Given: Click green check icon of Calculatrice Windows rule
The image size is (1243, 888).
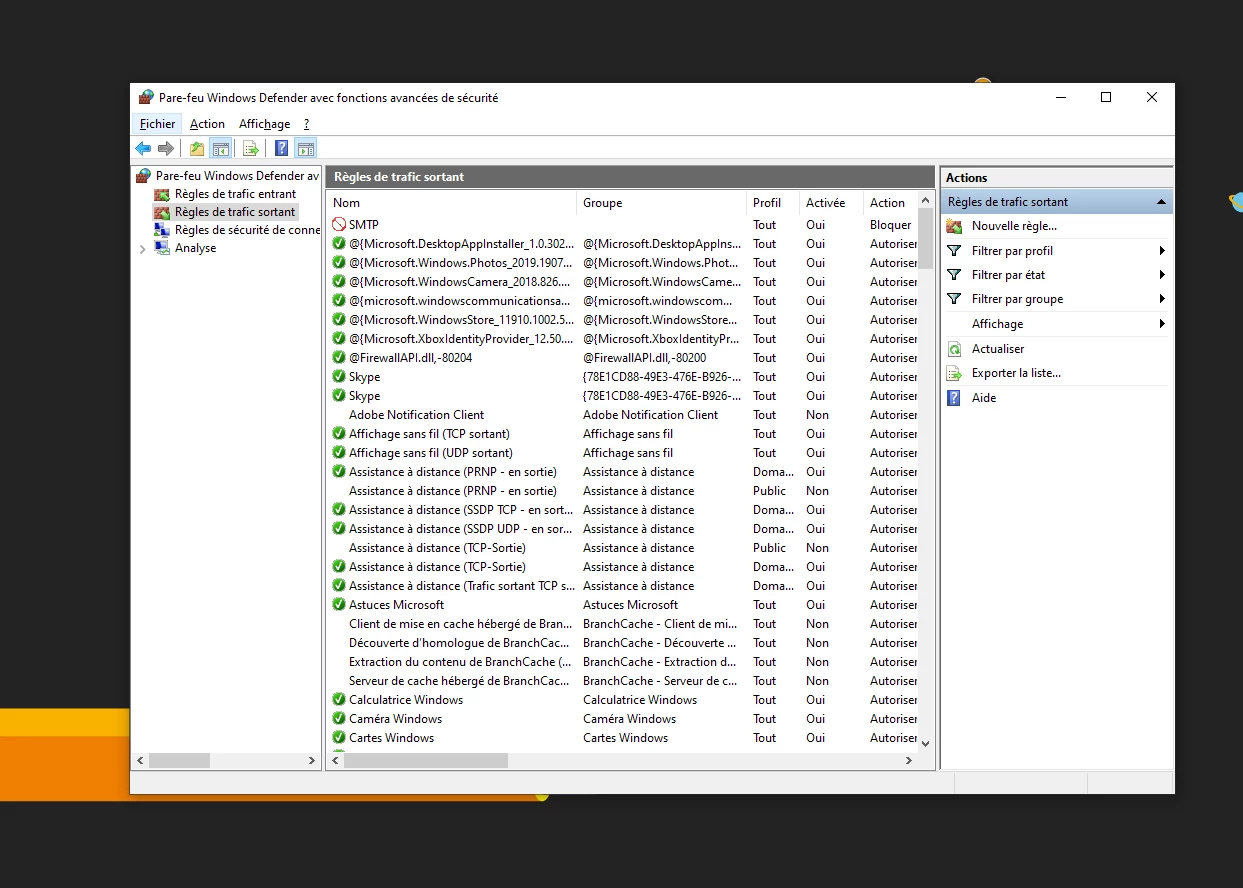Looking at the screenshot, I should (339, 700).
